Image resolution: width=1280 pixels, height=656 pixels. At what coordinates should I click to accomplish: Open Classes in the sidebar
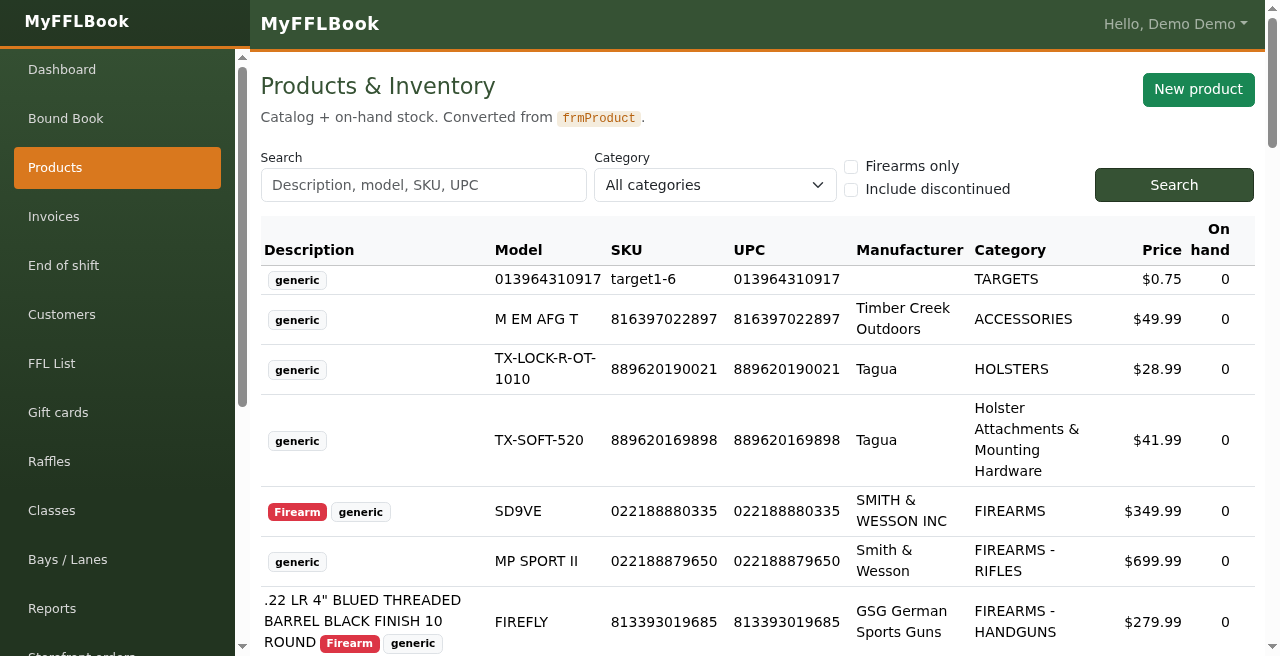[117, 511]
